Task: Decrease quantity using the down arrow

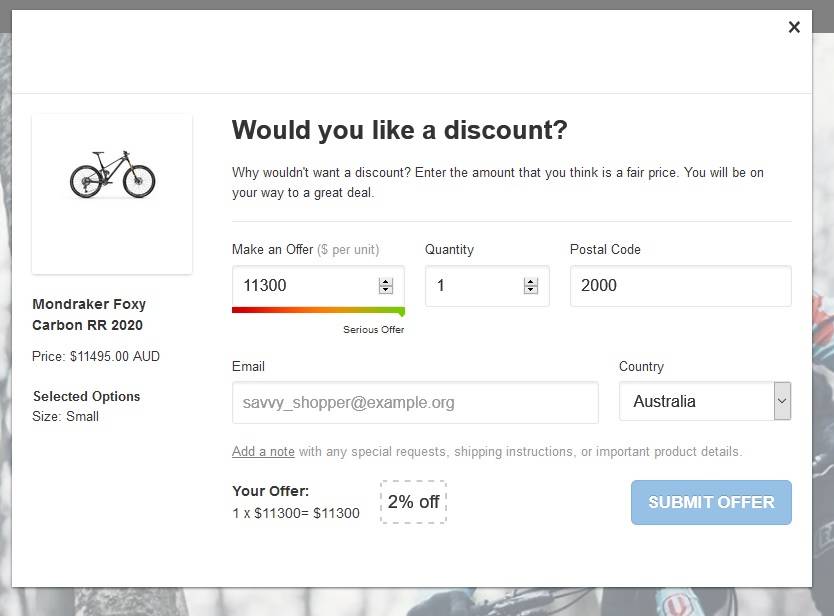Action: point(530,290)
